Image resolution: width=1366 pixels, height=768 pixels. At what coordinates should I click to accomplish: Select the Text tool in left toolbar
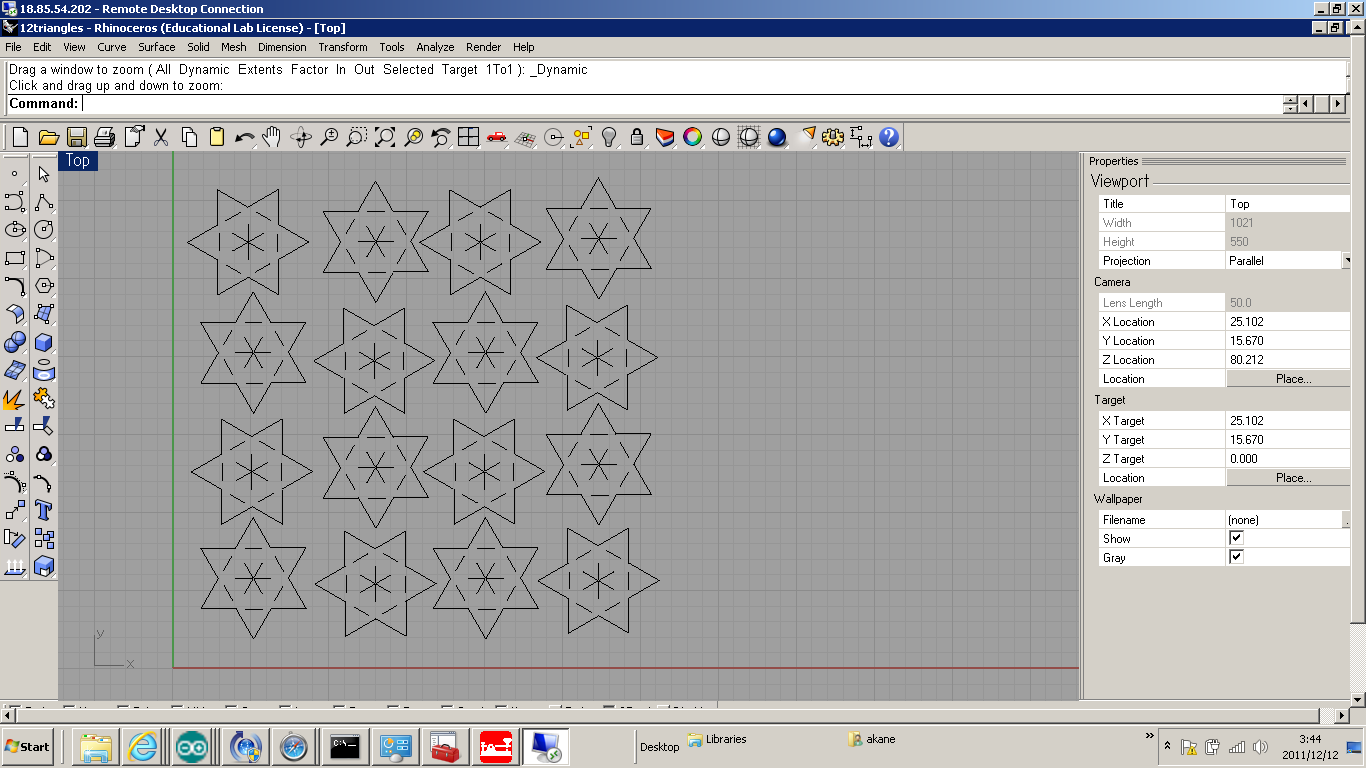coord(43,510)
